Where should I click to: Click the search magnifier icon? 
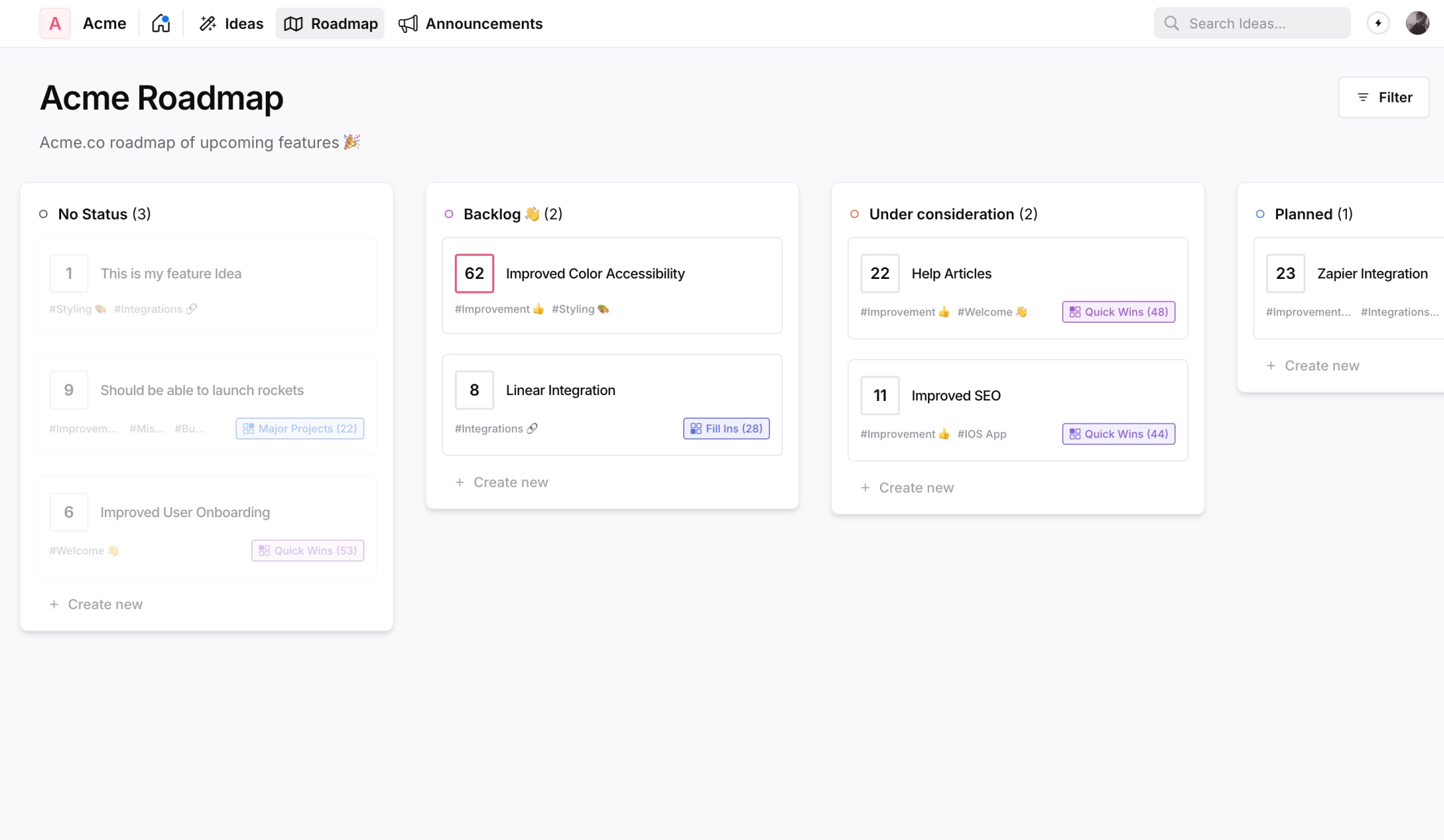tap(1172, 22)
